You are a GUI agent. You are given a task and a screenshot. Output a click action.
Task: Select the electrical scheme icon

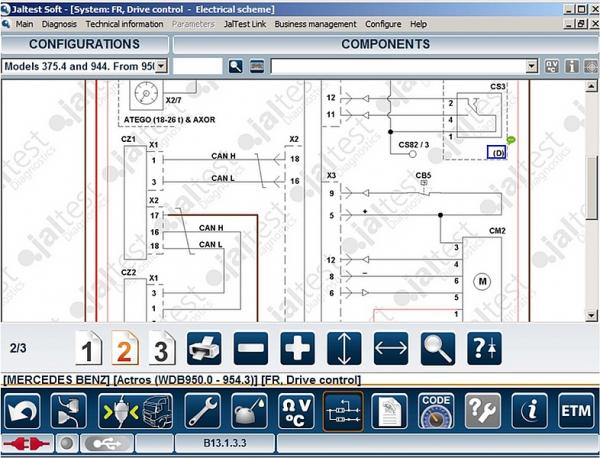pos(343,411)
